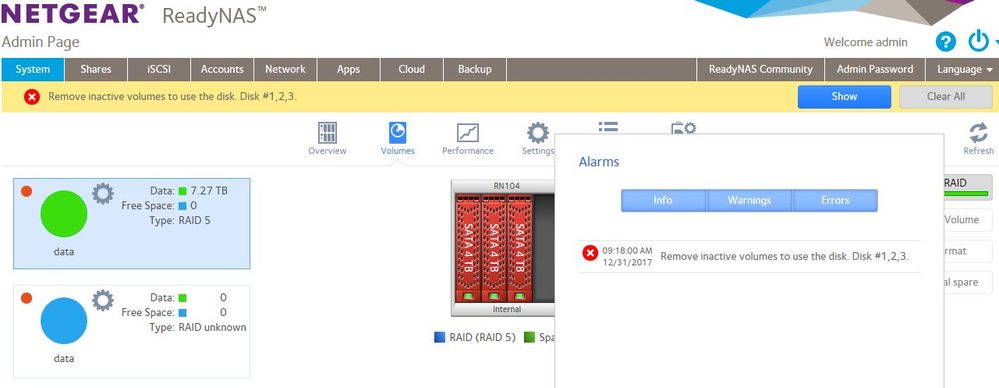Viewport: 999px width, 388px height.
Task: Open gear menu for RAID 5 data volume
Action: pyautogui.click(x=103, y=193)
